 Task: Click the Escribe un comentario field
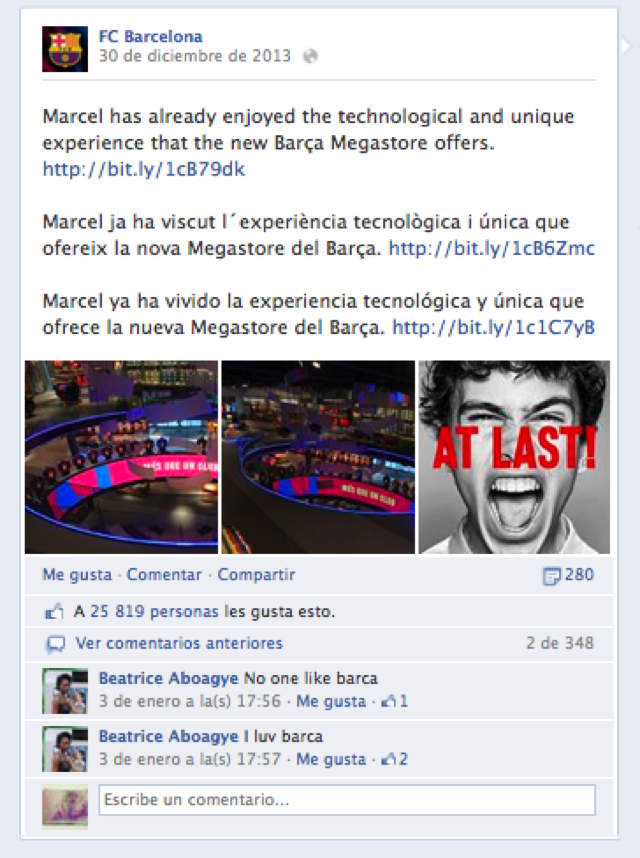pos(347,800)
